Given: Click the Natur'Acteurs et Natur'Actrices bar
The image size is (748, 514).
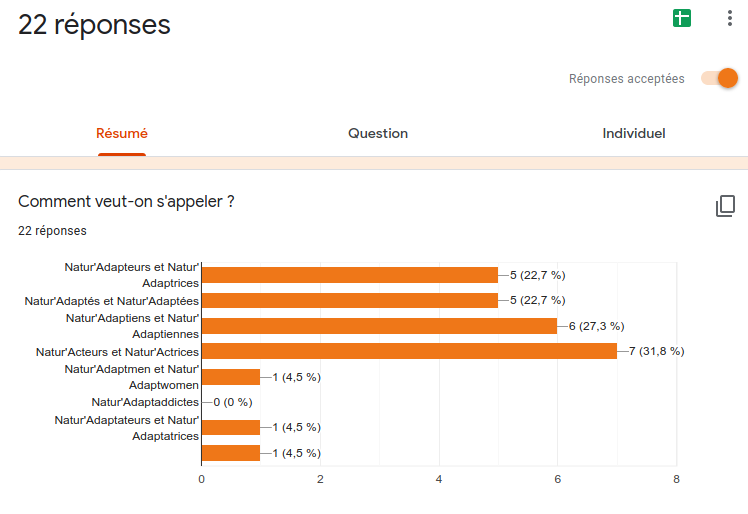Looking at the screenshot, I should point(409,351).
